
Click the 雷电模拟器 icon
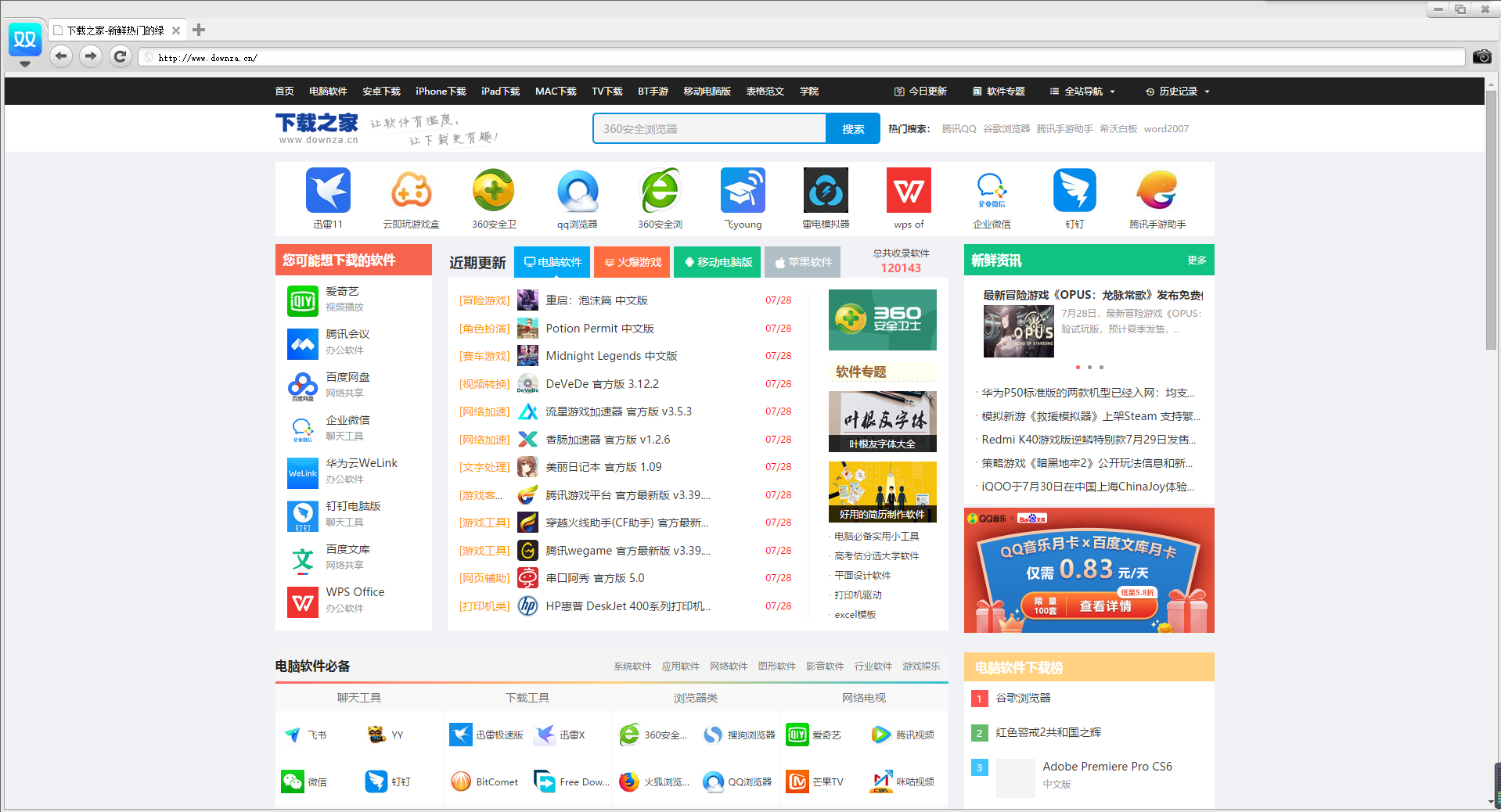click(x=825, y=190)
